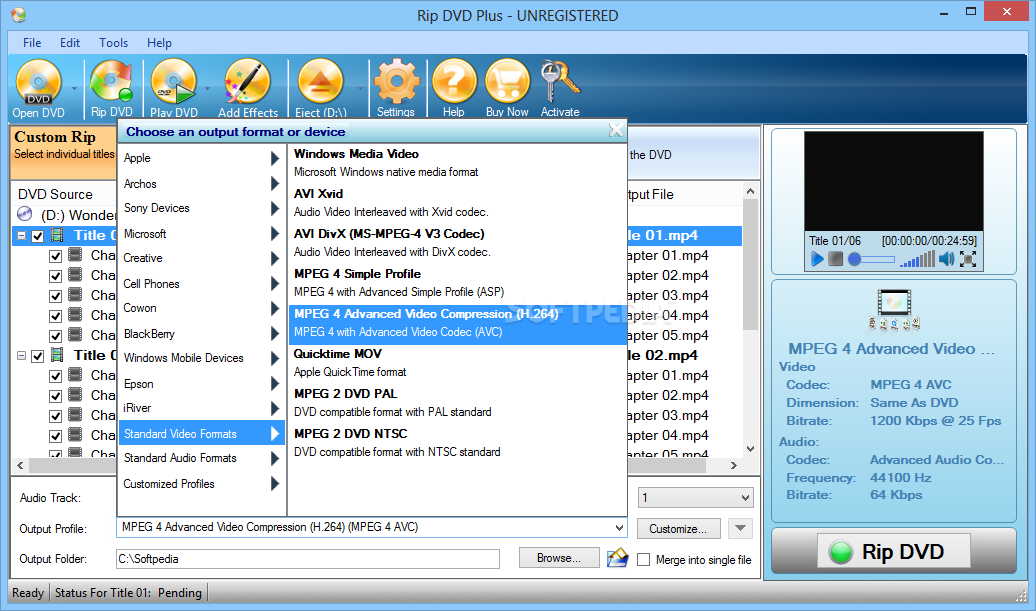Launch Play DVD toolbar icon
Screen dimensions: 1036x611
coord(173,88)
